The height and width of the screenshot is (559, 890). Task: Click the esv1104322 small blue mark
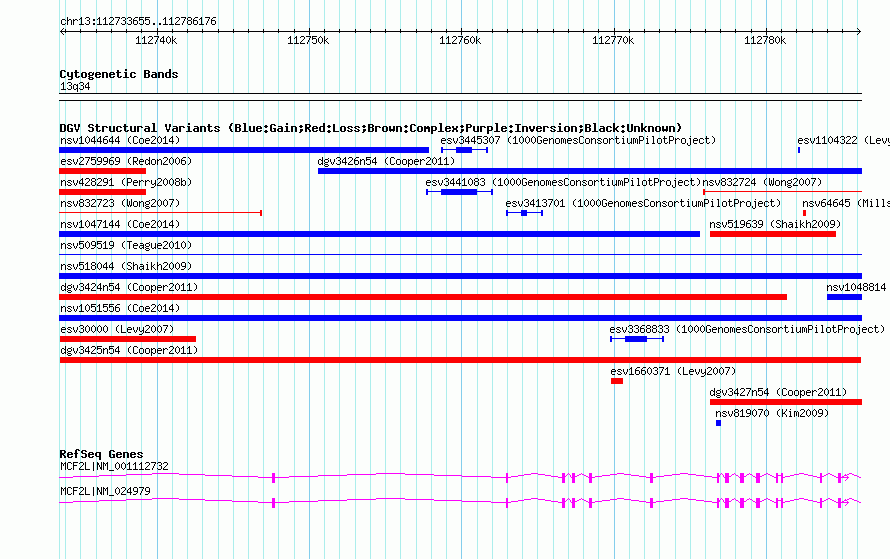(x=799, y=150)
